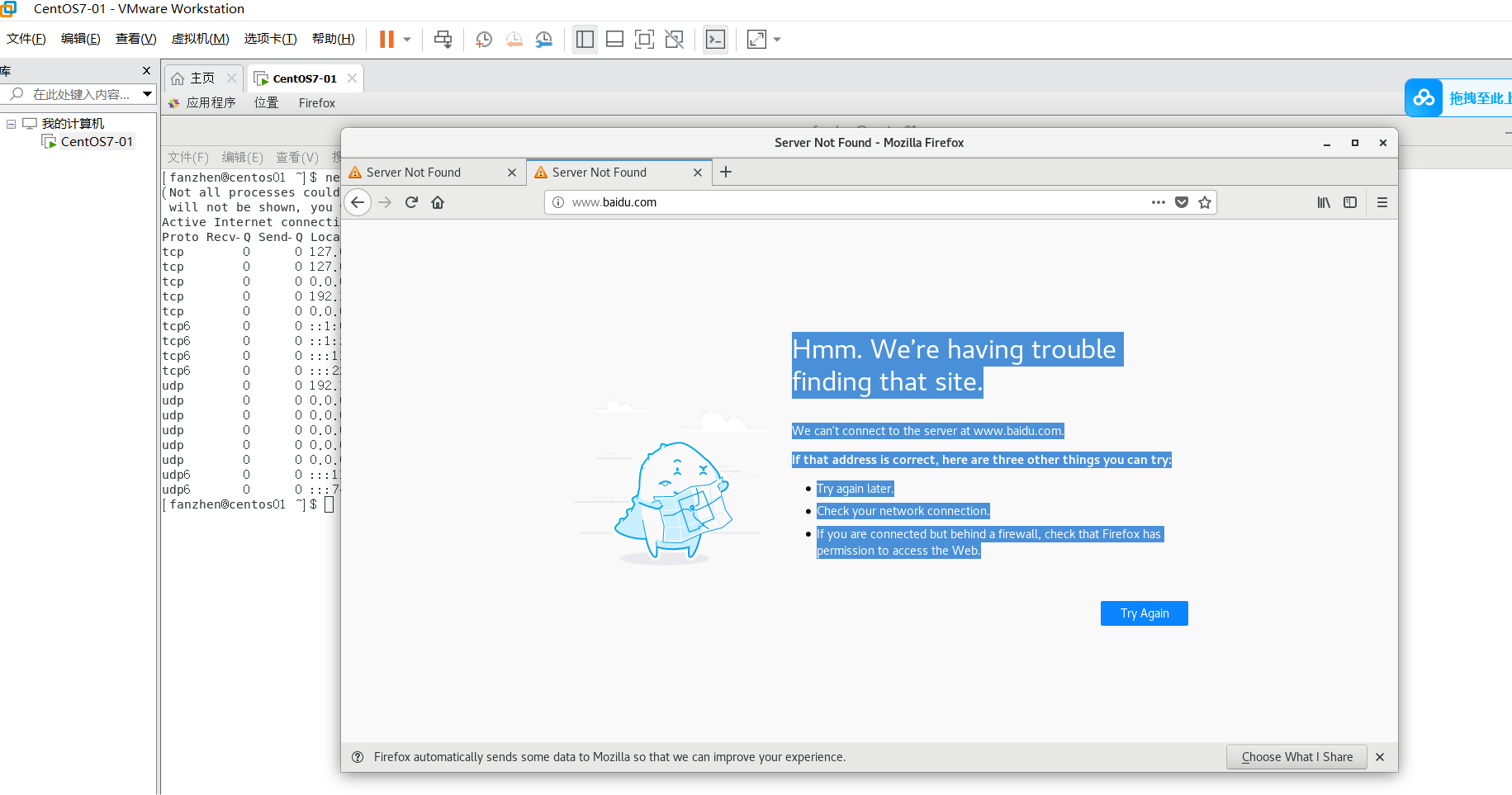1512x795 pixels.
Task: Reload the current Firefox page
Action: point(411,202)
